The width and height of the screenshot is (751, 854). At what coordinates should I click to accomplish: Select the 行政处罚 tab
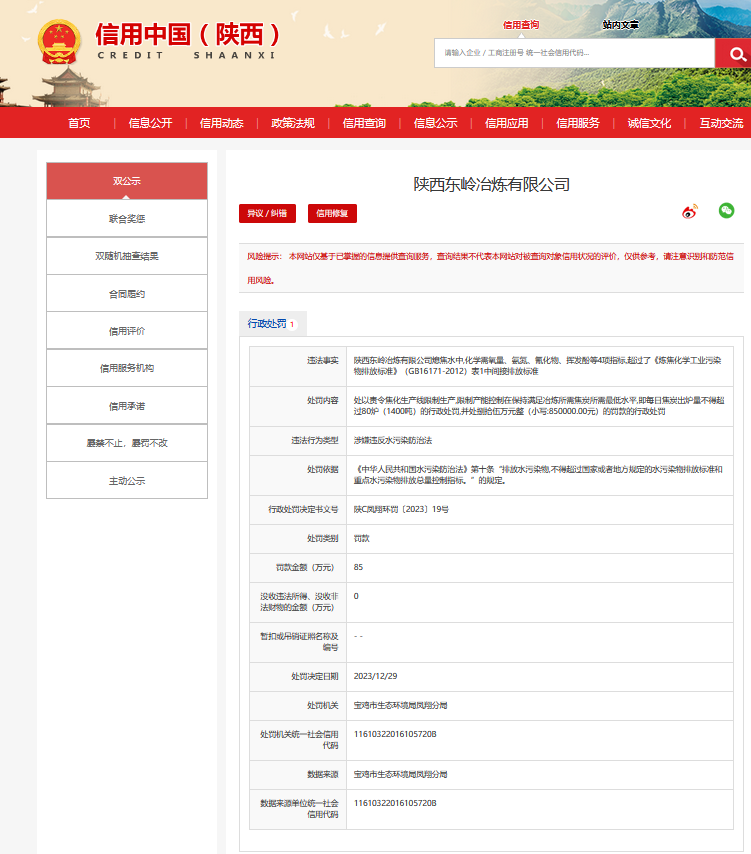(x=272, y=324)
